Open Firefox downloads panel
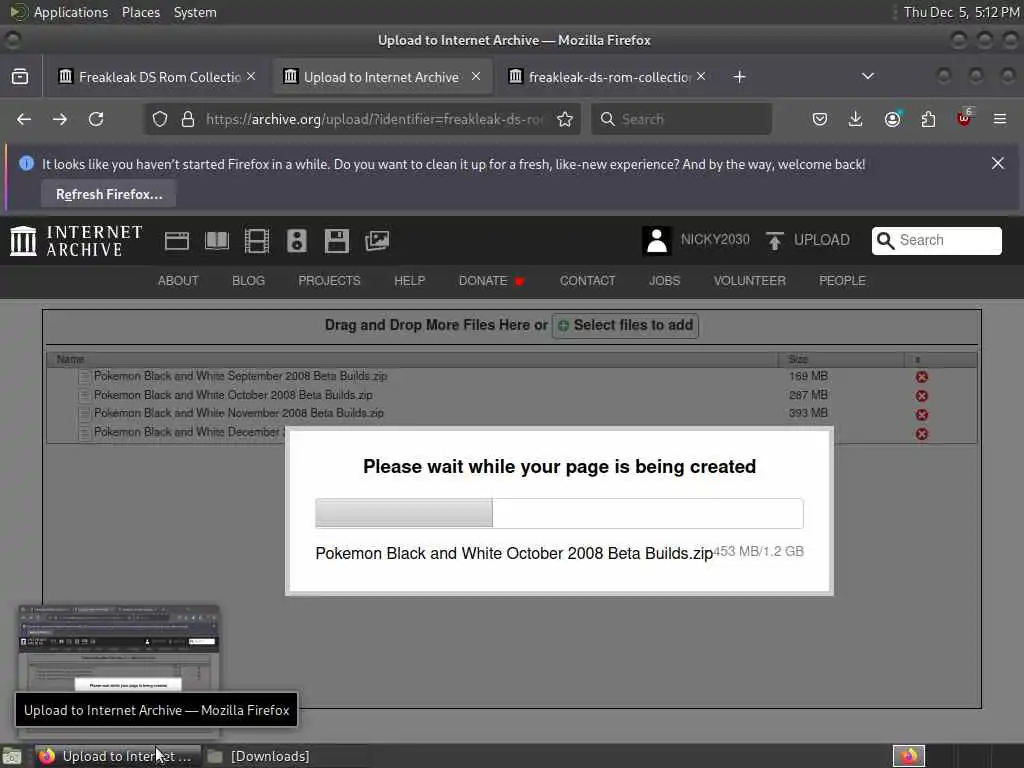 point(856,120)
